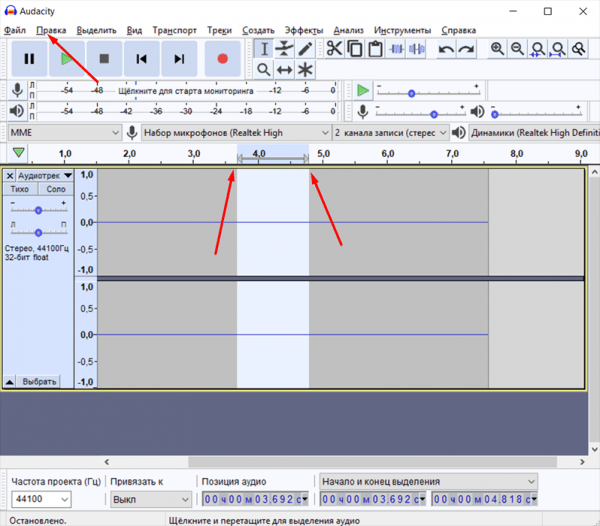Screen dimensions: 600x526
Task: Open the MME audio host dropdown
Action: (64, 133)
